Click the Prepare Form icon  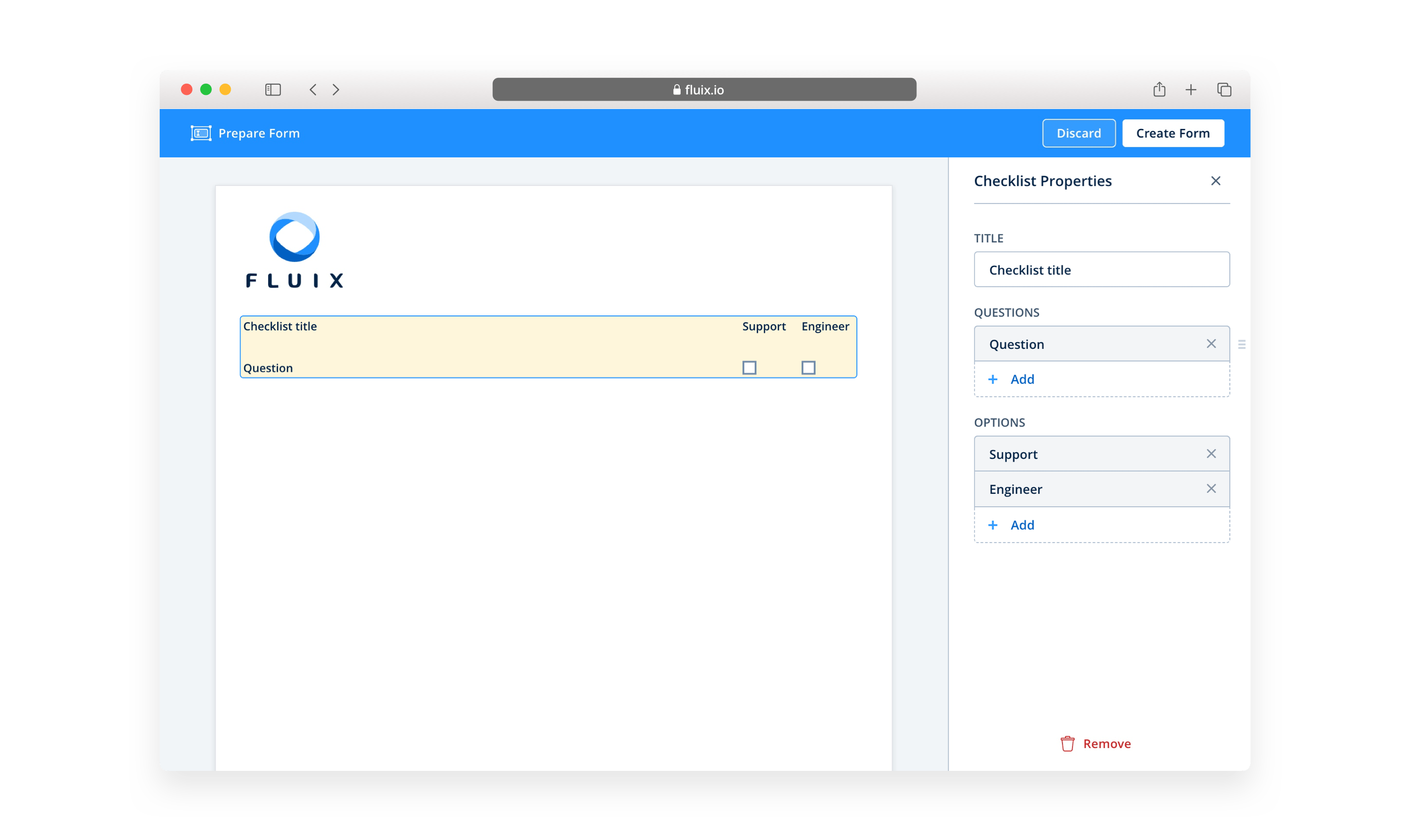201,133
